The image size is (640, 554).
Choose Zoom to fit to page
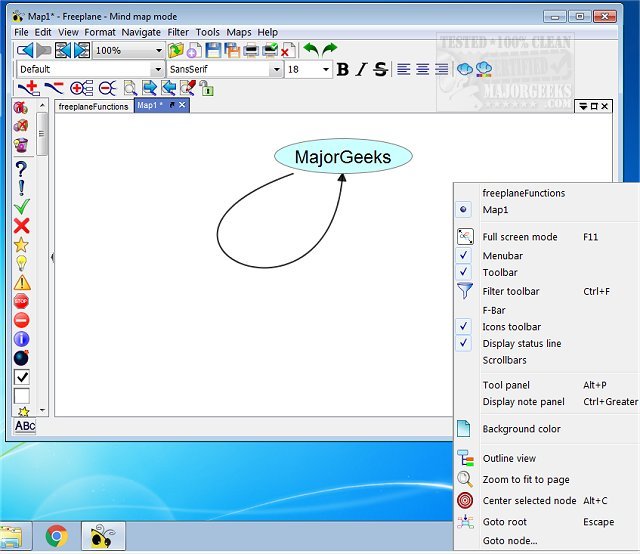pos(547,479)
